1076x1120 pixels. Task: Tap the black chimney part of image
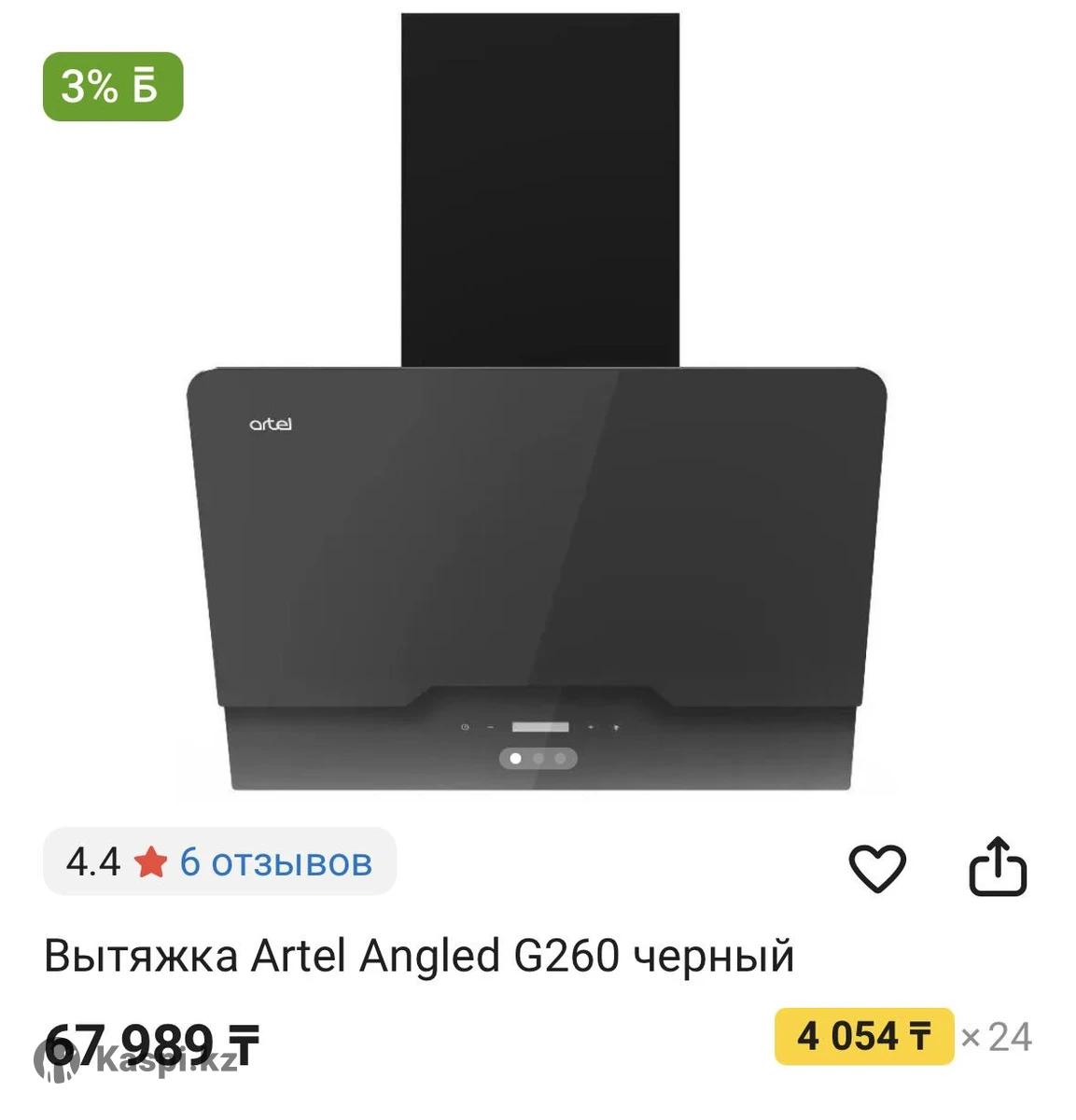[540, 189]
